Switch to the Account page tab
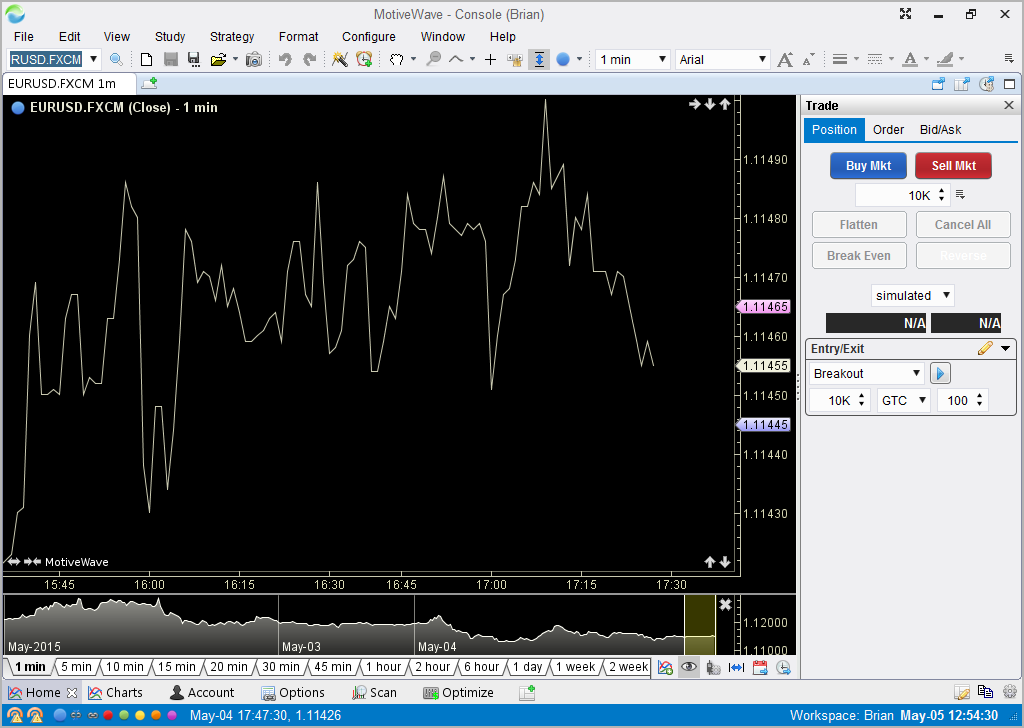1024x728 pixels. (x=202, y=693)
